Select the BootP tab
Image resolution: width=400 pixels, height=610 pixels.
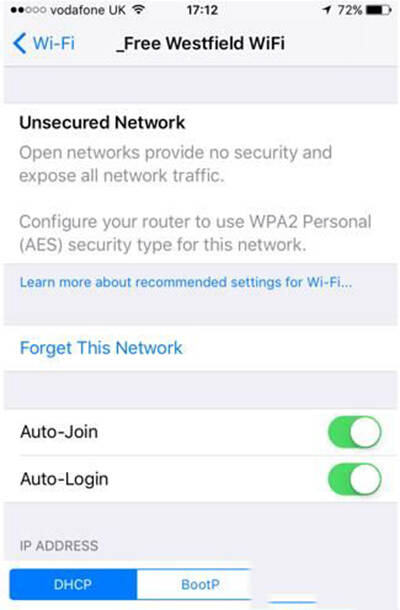click(200, 584)
